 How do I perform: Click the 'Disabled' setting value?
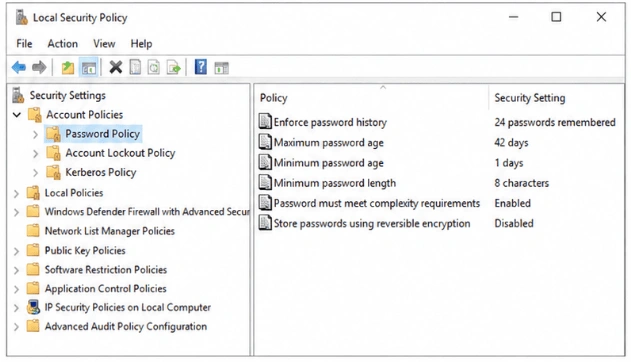pos(514,223)
